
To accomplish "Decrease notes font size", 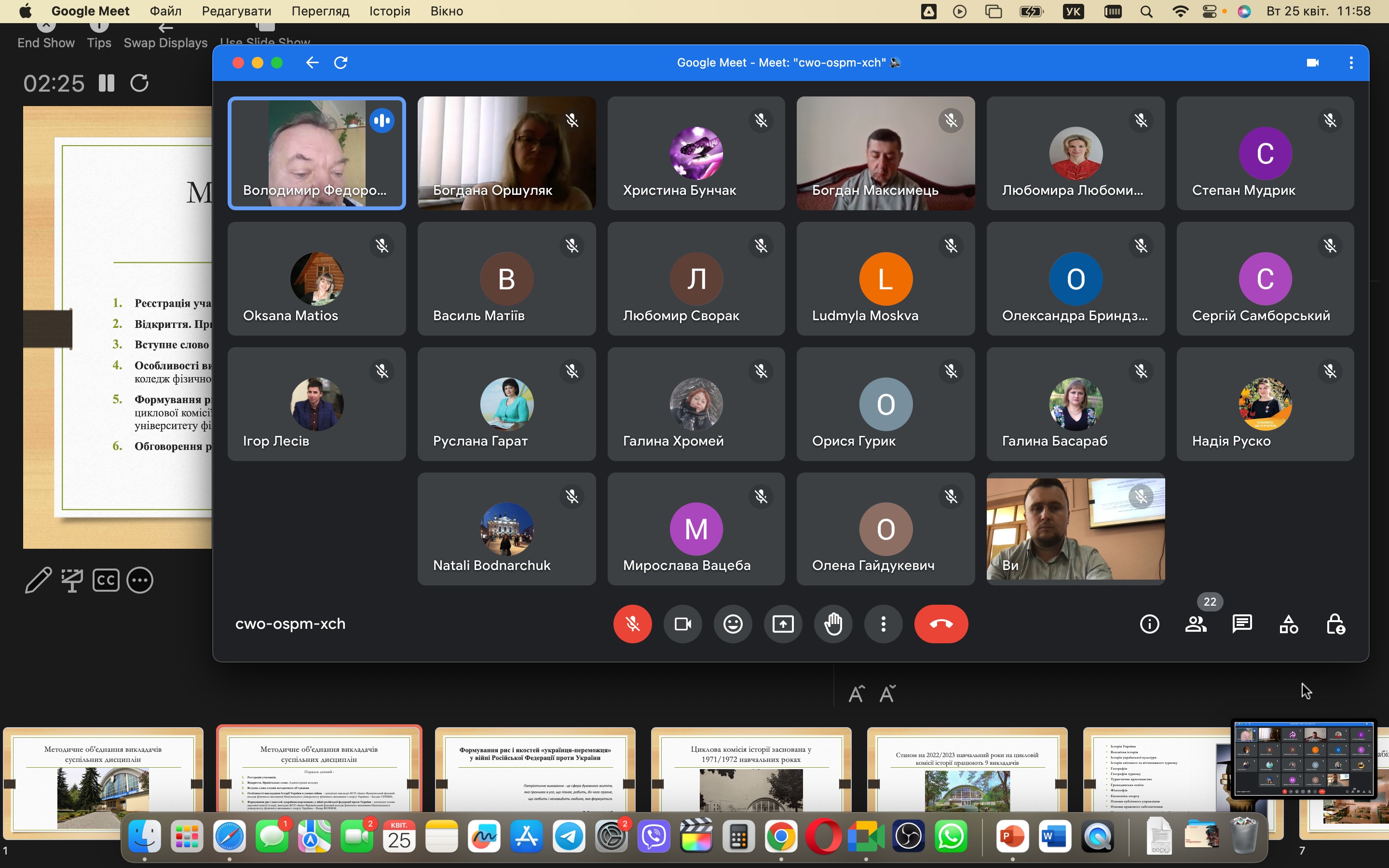I will [887, 694].
